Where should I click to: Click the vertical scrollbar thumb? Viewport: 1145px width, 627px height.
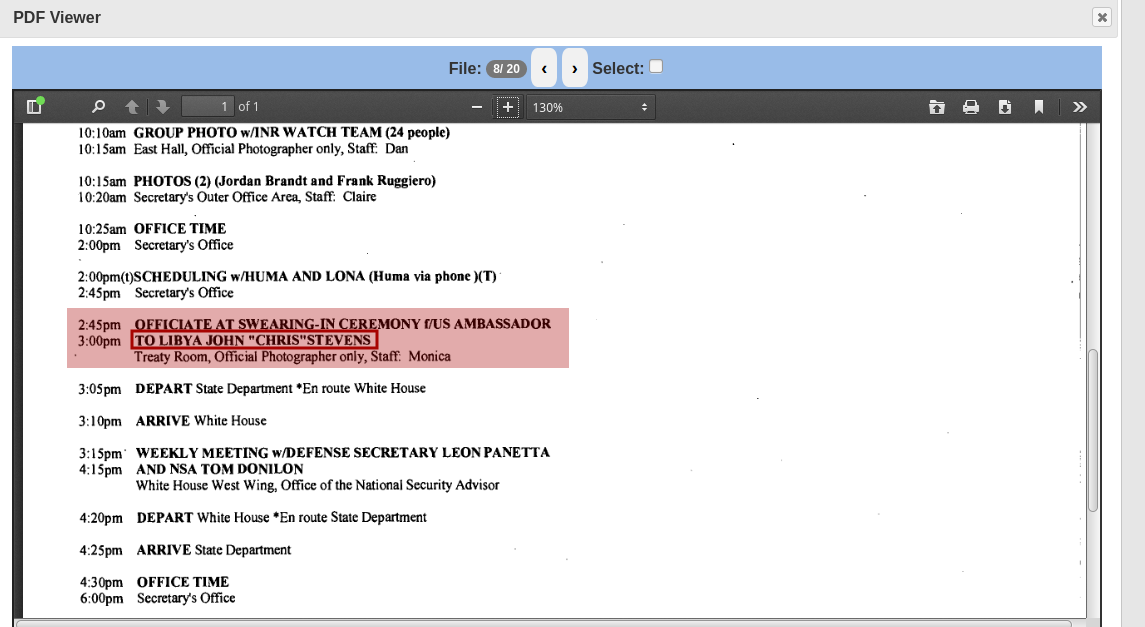(x=1092, y=431)
